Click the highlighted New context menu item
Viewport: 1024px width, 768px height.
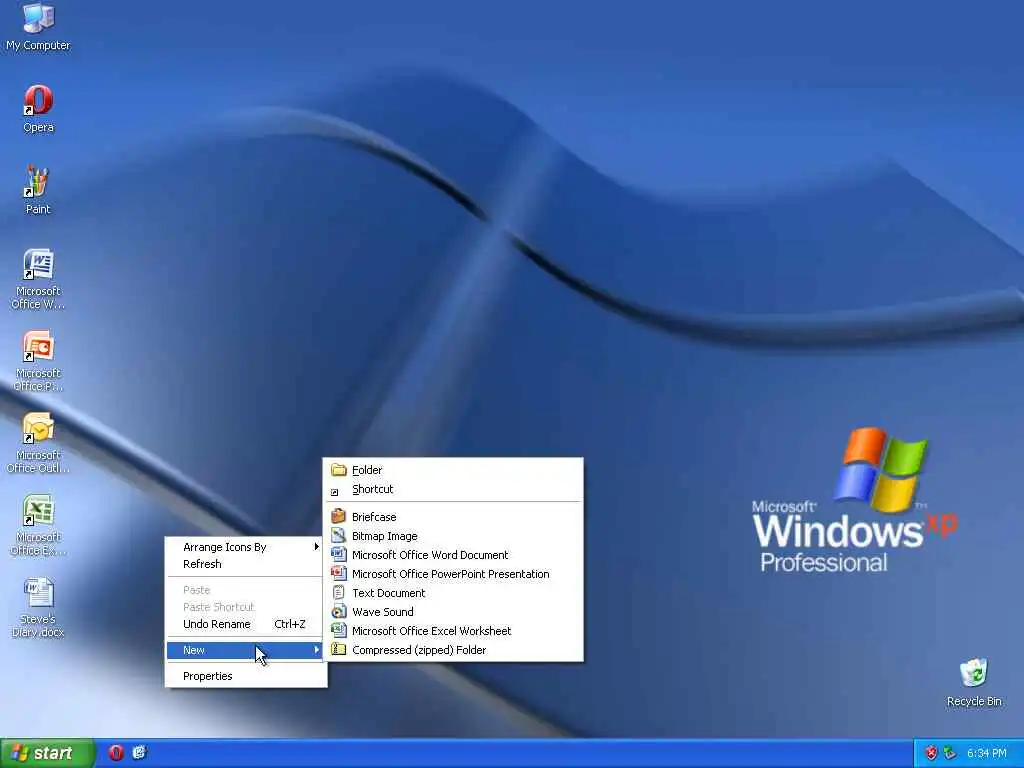pyautogui.click(x=246, y=650)
